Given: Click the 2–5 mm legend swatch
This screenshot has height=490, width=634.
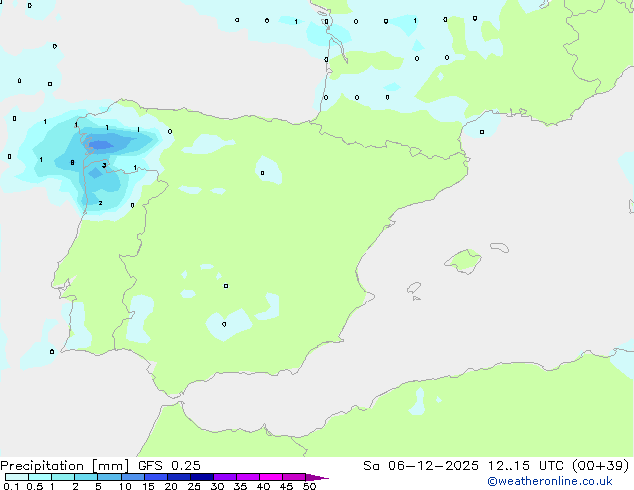Looking at the screenshot, I should pyautogui.click(x=86, y=477).
